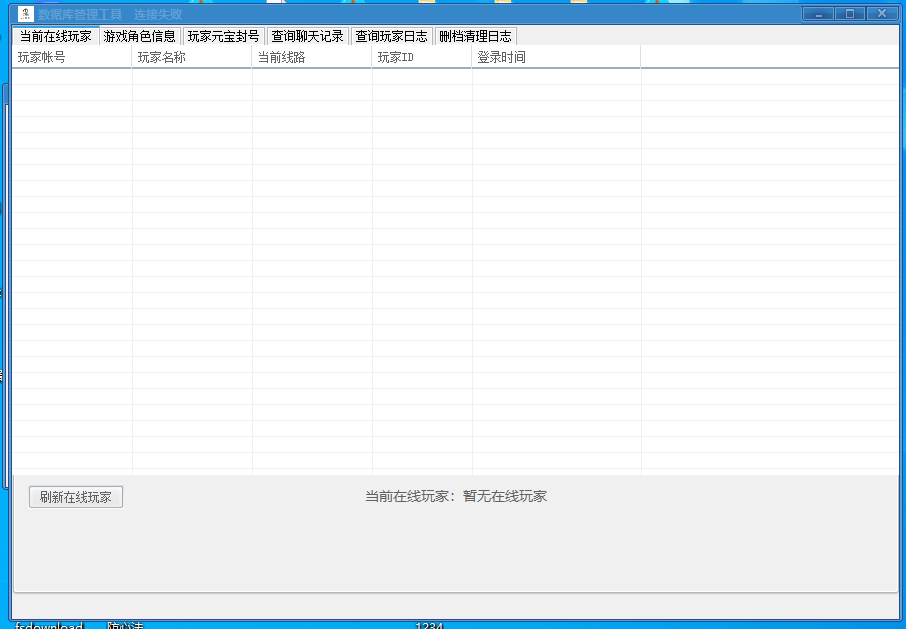Click the 玩家ID column header
906x629 pixels.
click(422, 57)
